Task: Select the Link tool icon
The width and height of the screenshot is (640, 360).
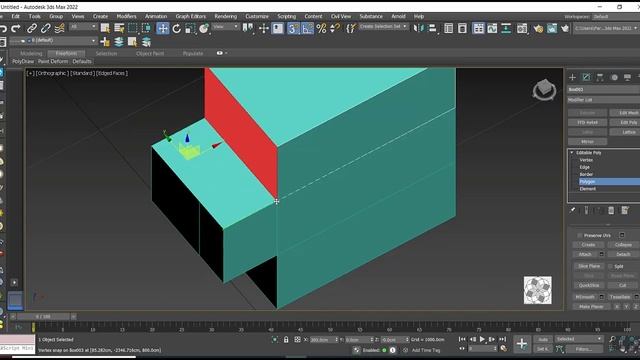Action: (x=32, y=28)
